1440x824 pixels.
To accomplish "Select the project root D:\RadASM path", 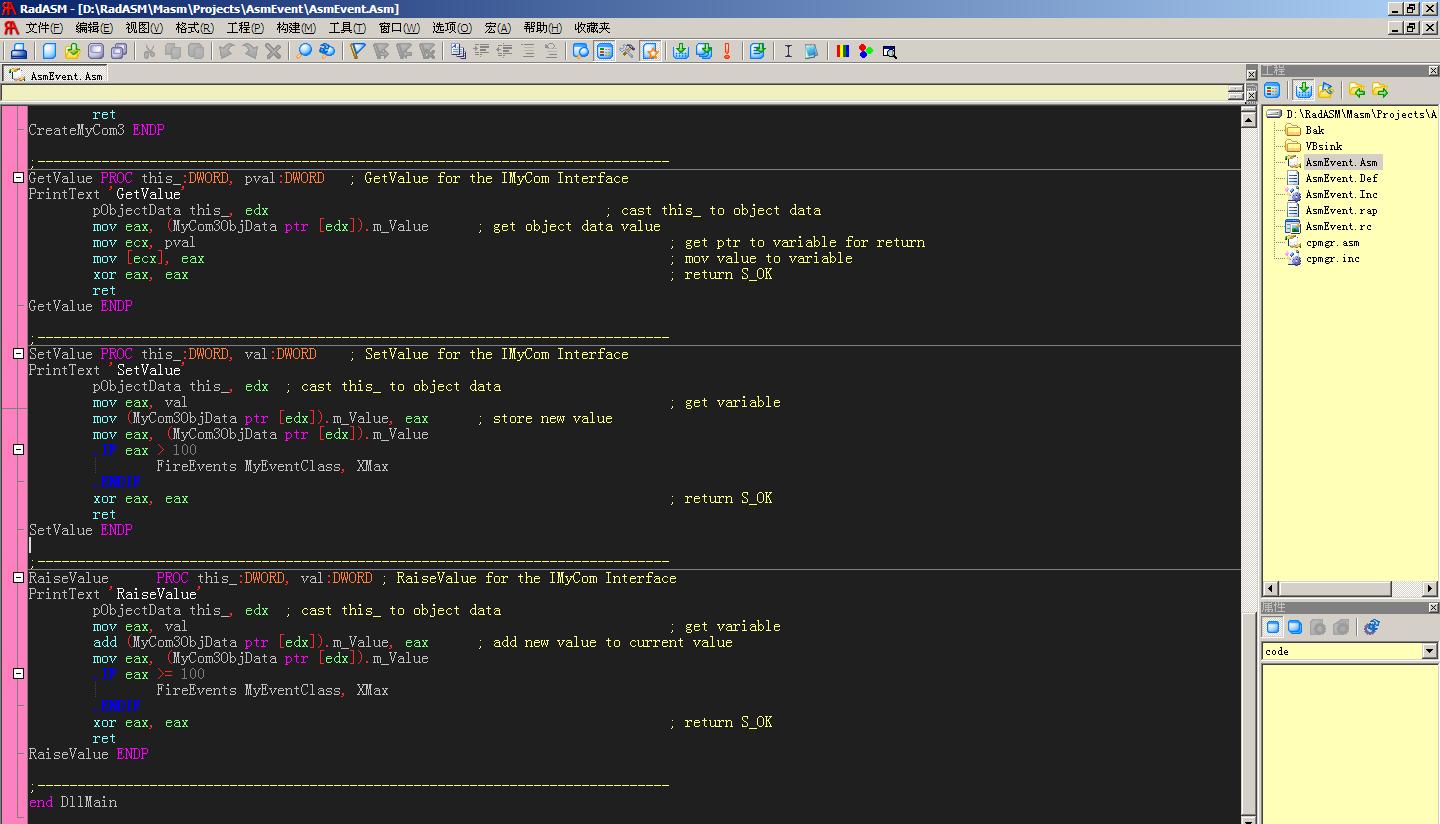I will pos(1361,114).
